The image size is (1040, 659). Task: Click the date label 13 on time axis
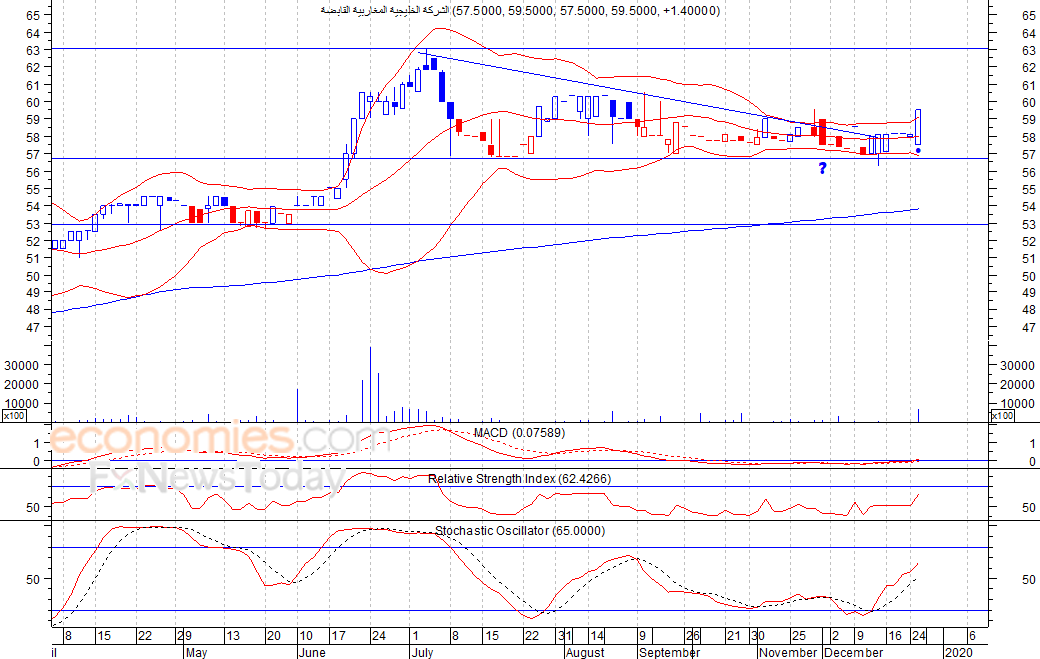233,636
